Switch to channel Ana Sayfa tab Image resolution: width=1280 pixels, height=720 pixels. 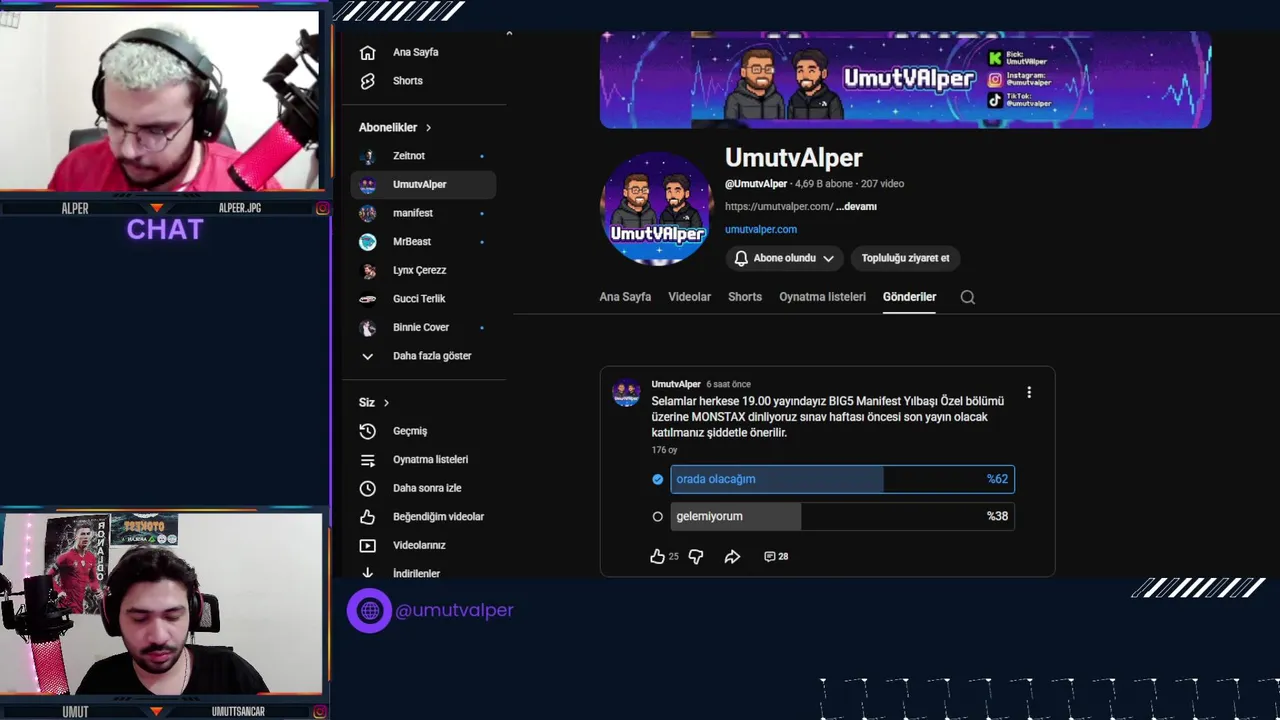click(x=625, y=297)
